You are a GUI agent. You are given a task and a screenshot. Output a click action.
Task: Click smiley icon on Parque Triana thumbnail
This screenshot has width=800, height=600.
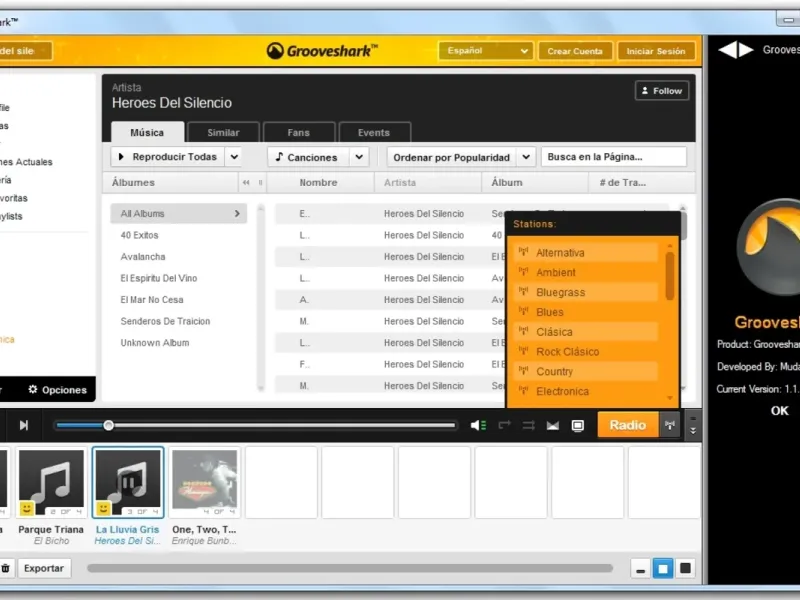(27, 508)
